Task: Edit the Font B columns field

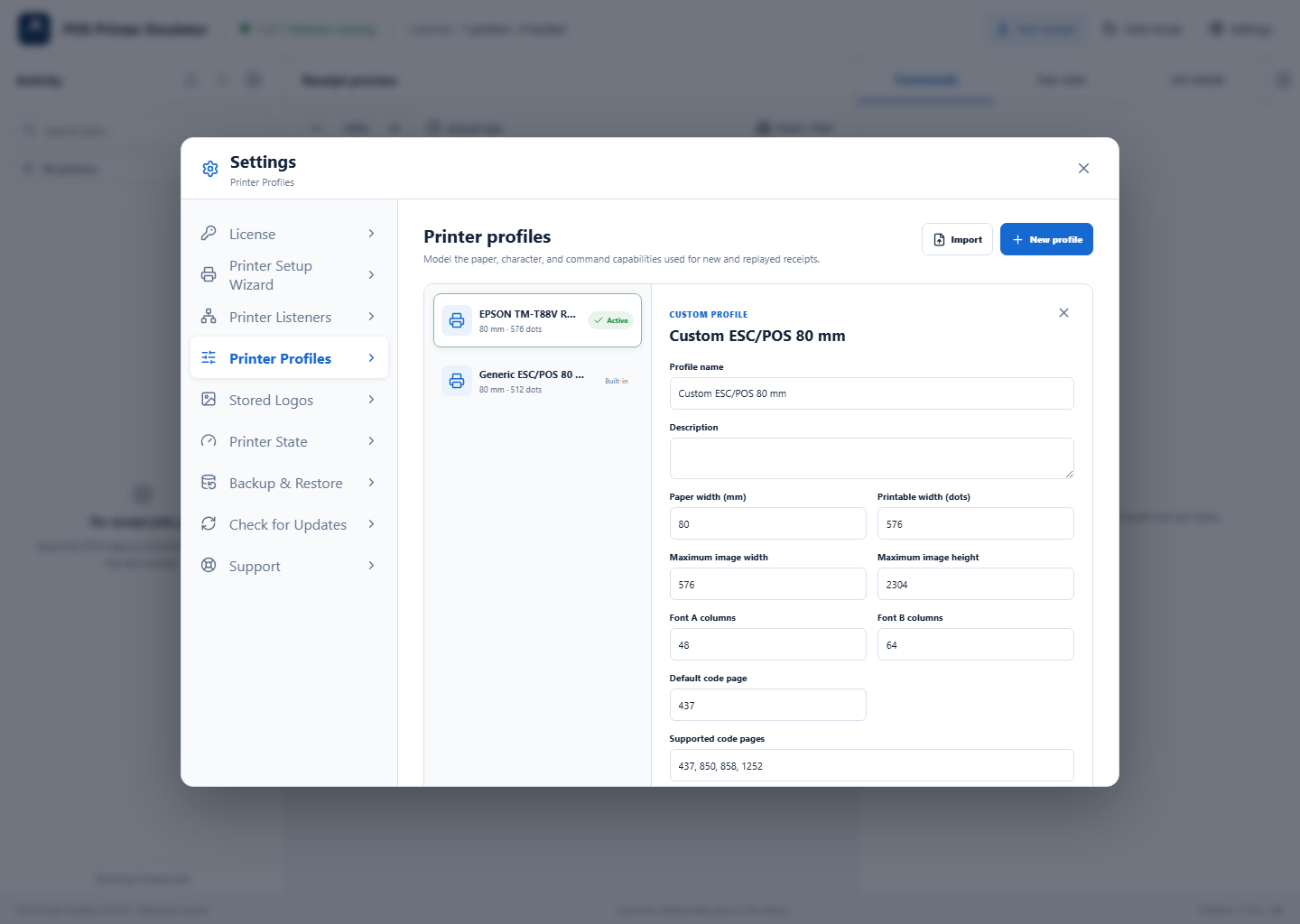Action: point(975,644)
